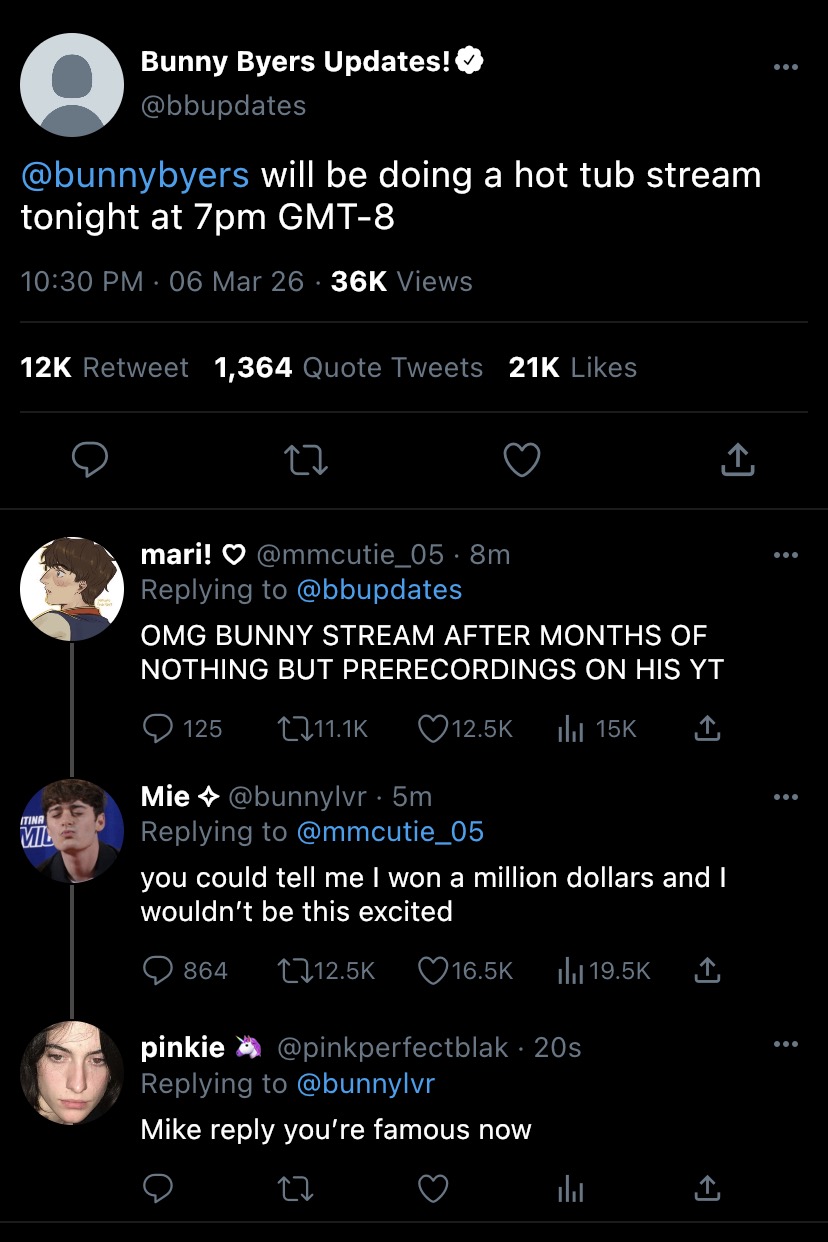View analytics on pinkie's reply

[569, 1189]
